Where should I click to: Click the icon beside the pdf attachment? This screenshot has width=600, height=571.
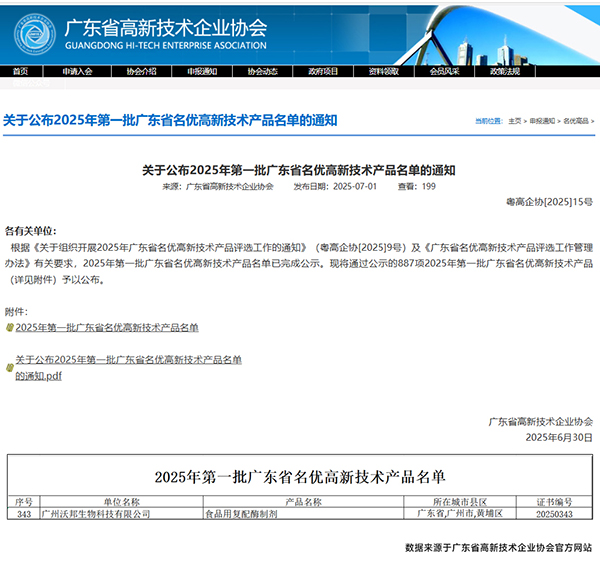(x=10, y=368)
